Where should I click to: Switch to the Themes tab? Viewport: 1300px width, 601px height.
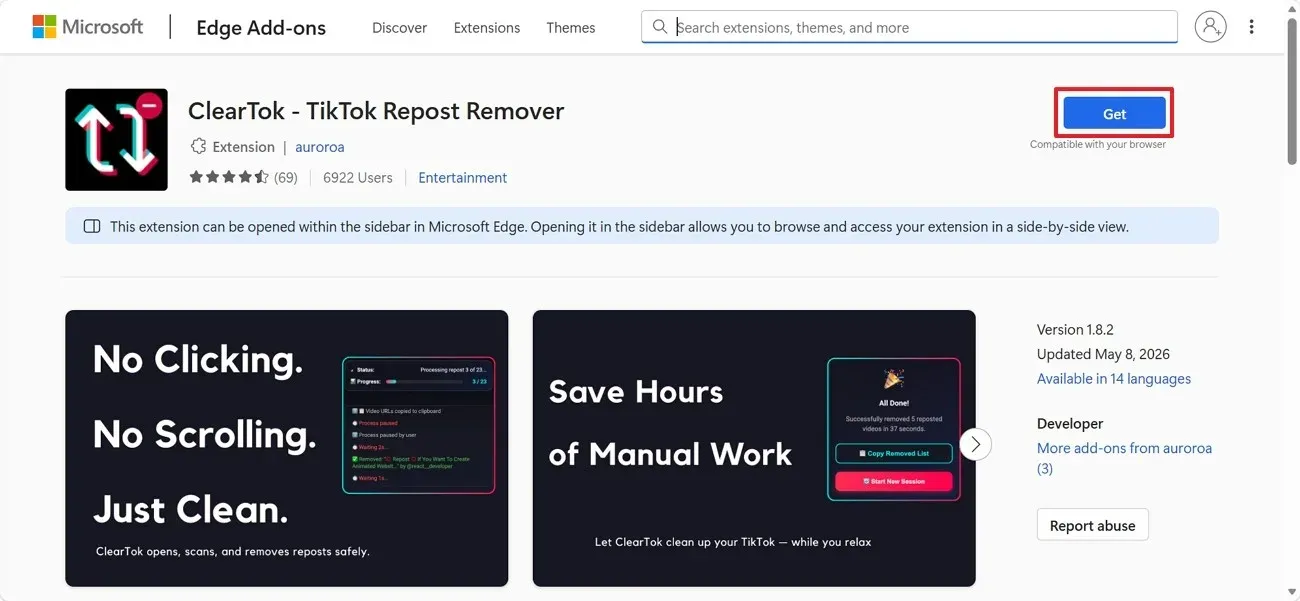tap(571, 28)
